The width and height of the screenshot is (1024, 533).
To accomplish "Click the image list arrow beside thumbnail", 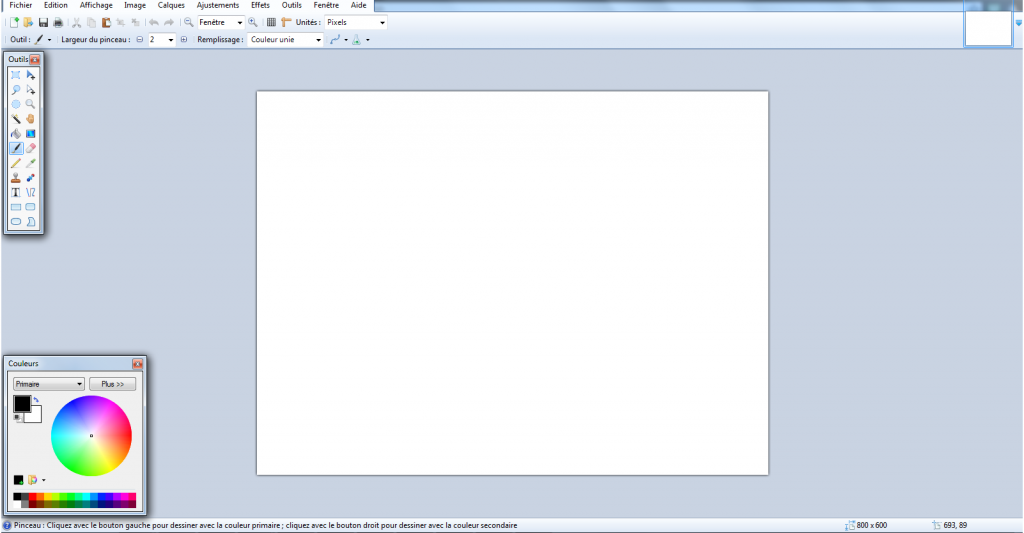I will tap(1018, 23).
